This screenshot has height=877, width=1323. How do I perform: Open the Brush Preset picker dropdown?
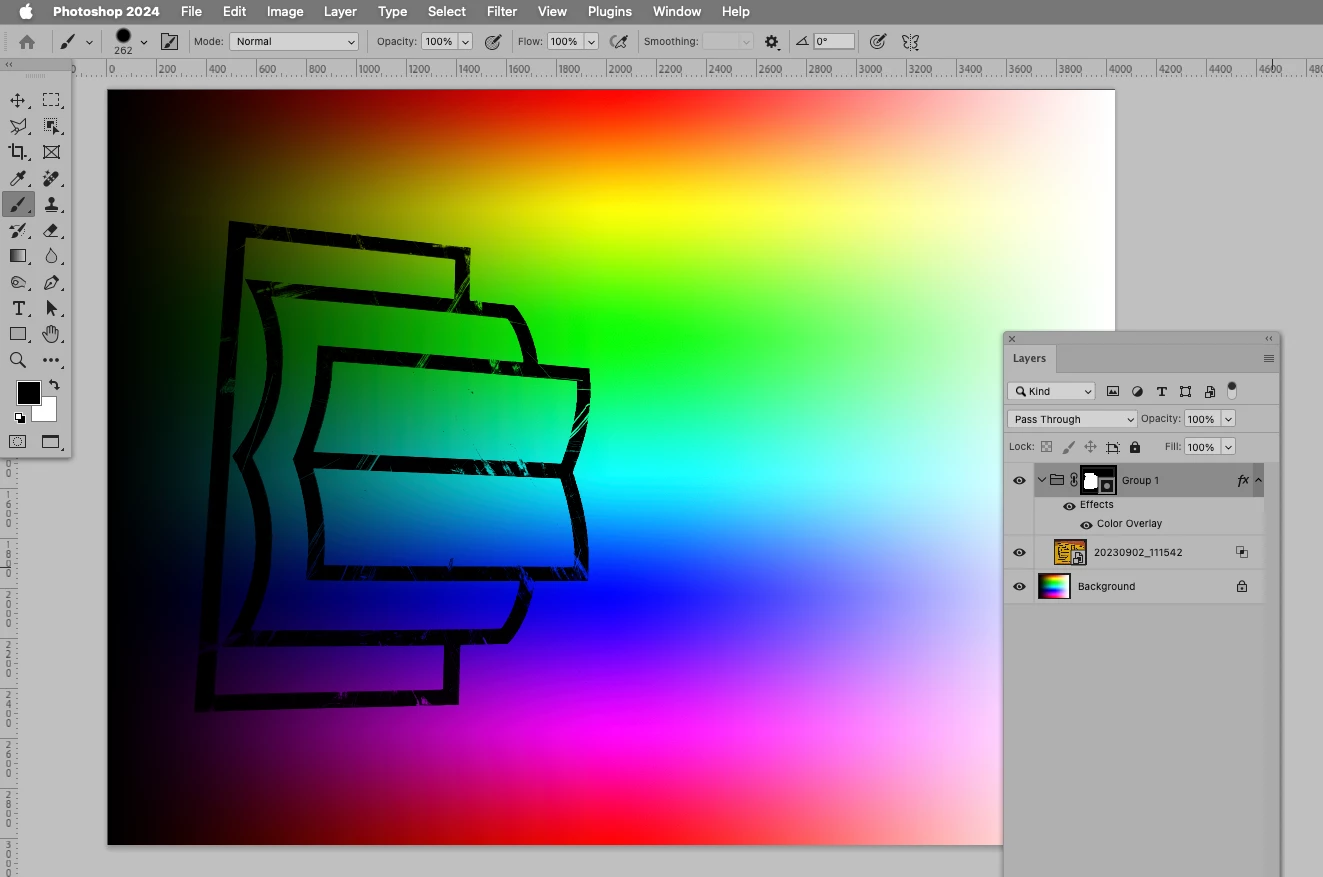pyautogui.click(x=144, y=42)
